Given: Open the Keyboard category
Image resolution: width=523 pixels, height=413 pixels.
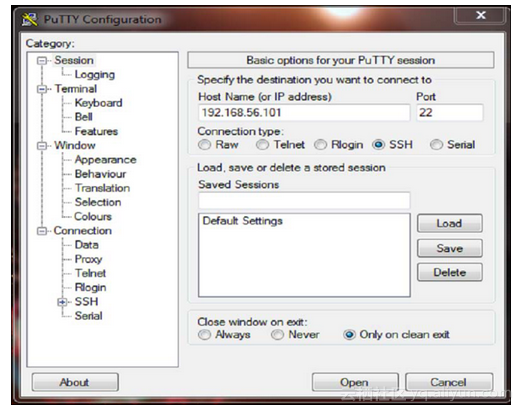Looking at the screenshot, I should (98, 103).
